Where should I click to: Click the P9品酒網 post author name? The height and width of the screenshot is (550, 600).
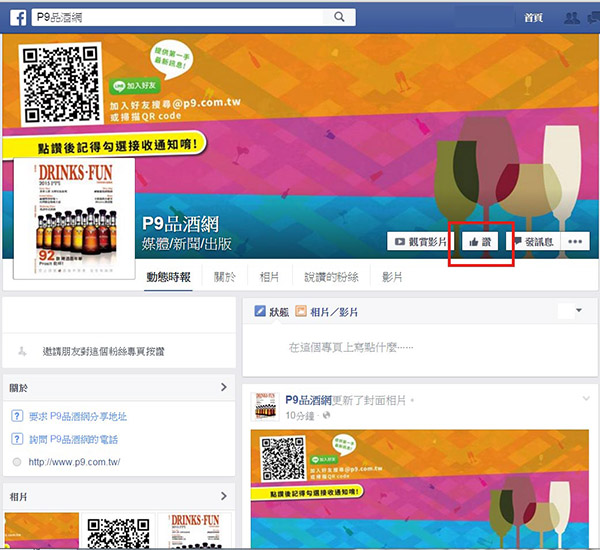tap(308, 400)
